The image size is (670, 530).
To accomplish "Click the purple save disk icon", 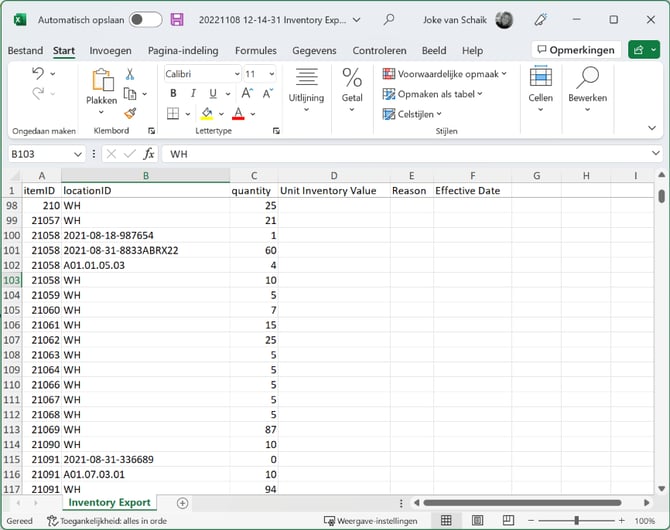I will click(x=177, y=19).
